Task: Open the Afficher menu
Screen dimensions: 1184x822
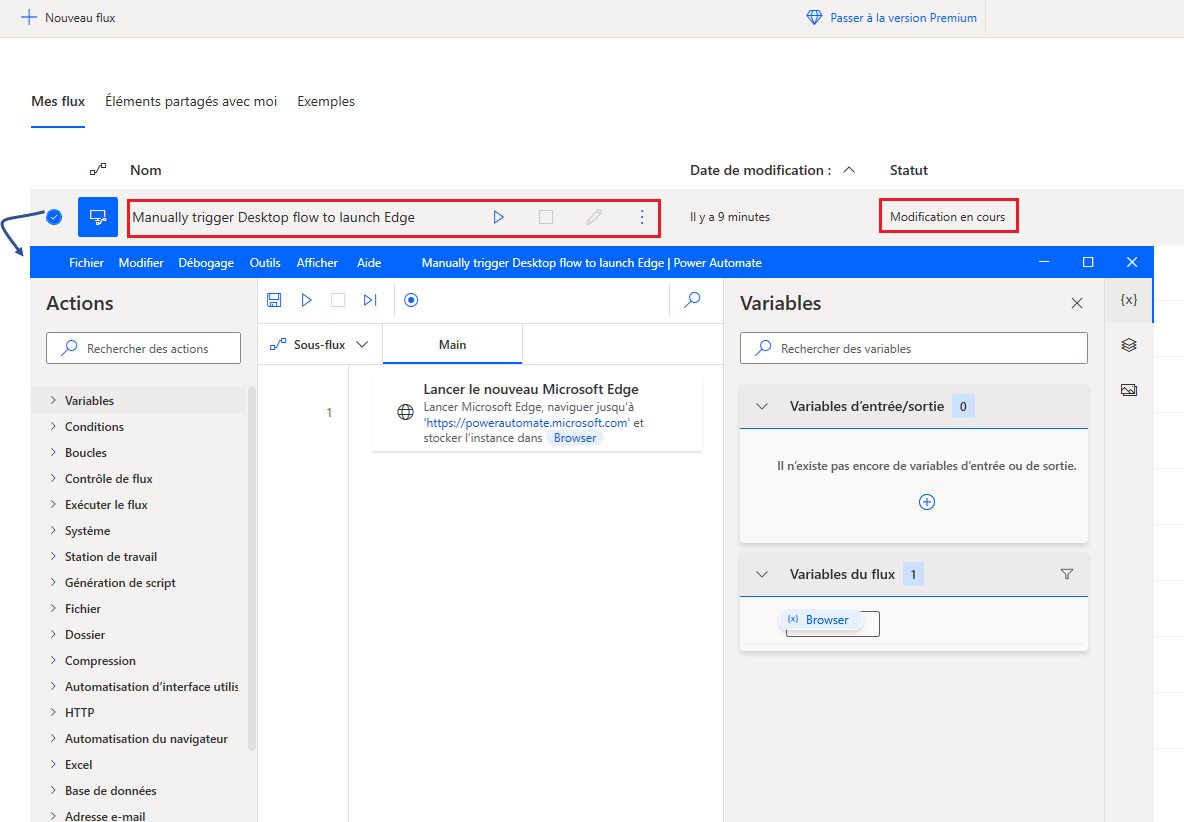Action: tap(317, 263)
